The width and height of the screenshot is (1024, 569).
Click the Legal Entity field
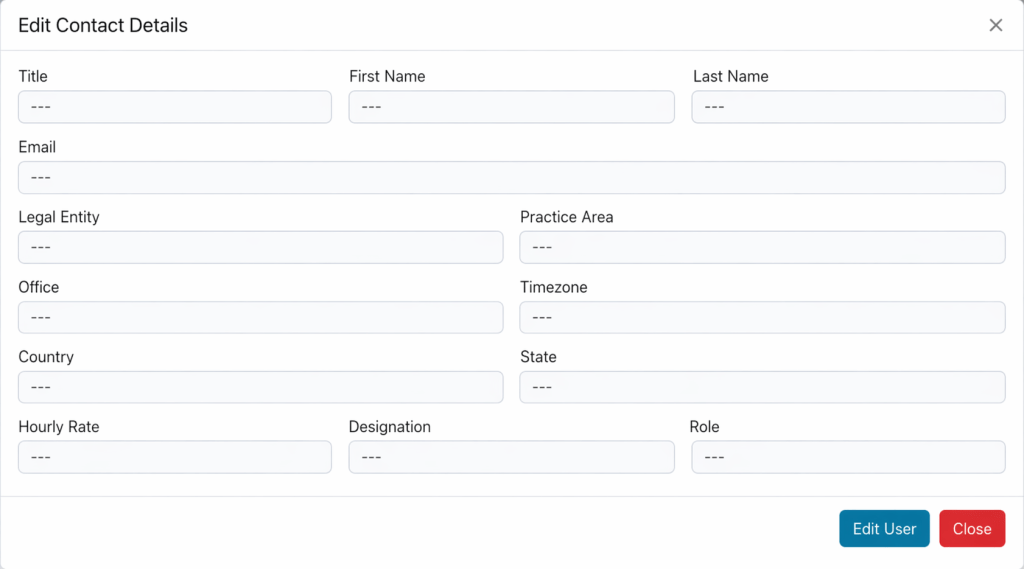(260, 247)
